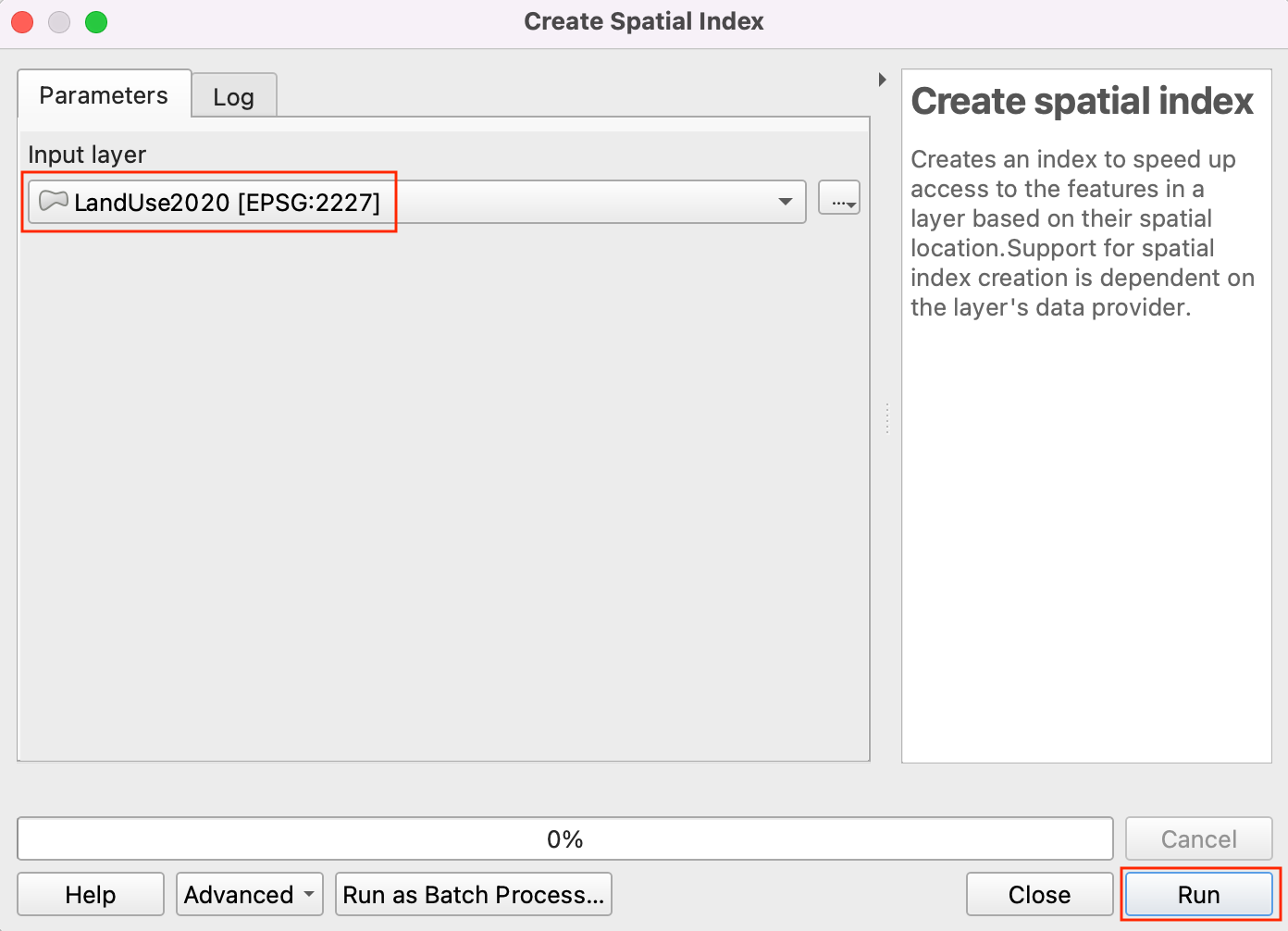Image resolution: width=1288 pixels, height=931 pixels.
Task: Collapse the help panel arrow
Action: [x=883, y=80]
